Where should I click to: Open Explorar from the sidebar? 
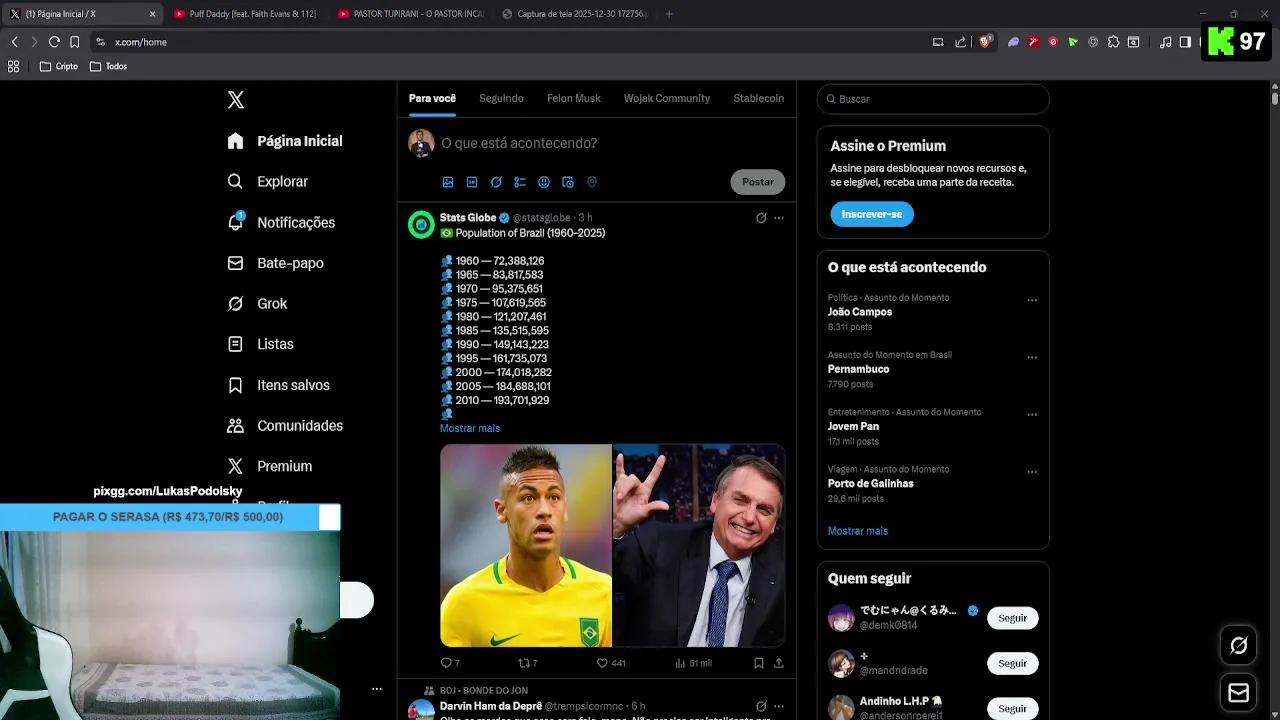point(267,182)
